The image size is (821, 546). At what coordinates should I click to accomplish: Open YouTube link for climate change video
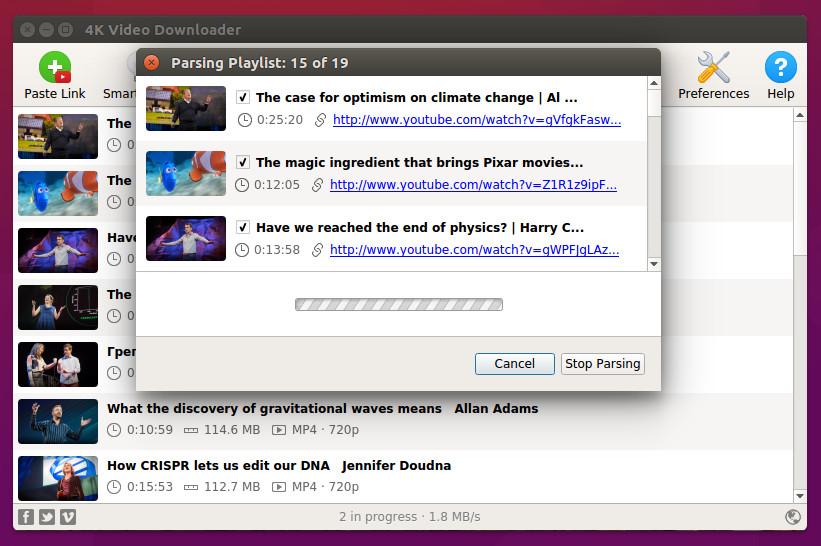[x=476, y=120]
